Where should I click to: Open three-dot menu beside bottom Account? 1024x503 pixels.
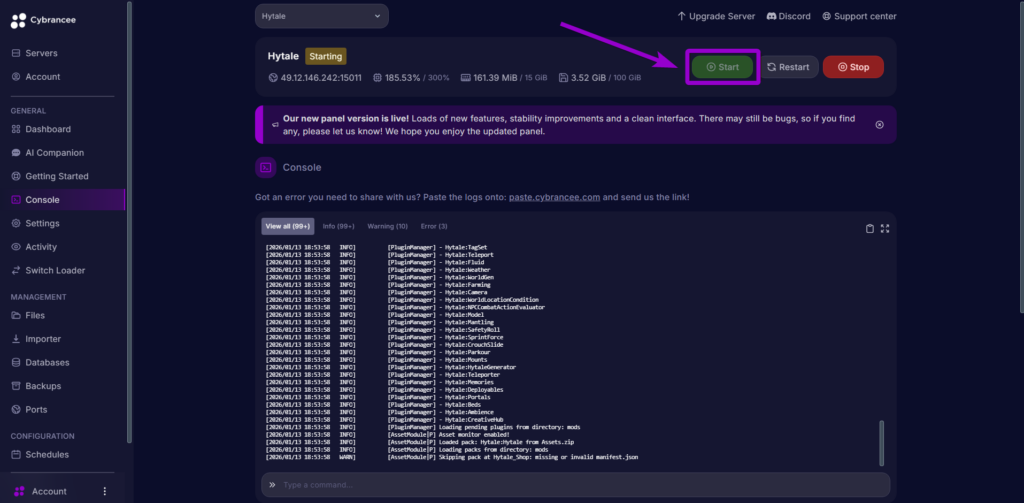pos(105,491)
